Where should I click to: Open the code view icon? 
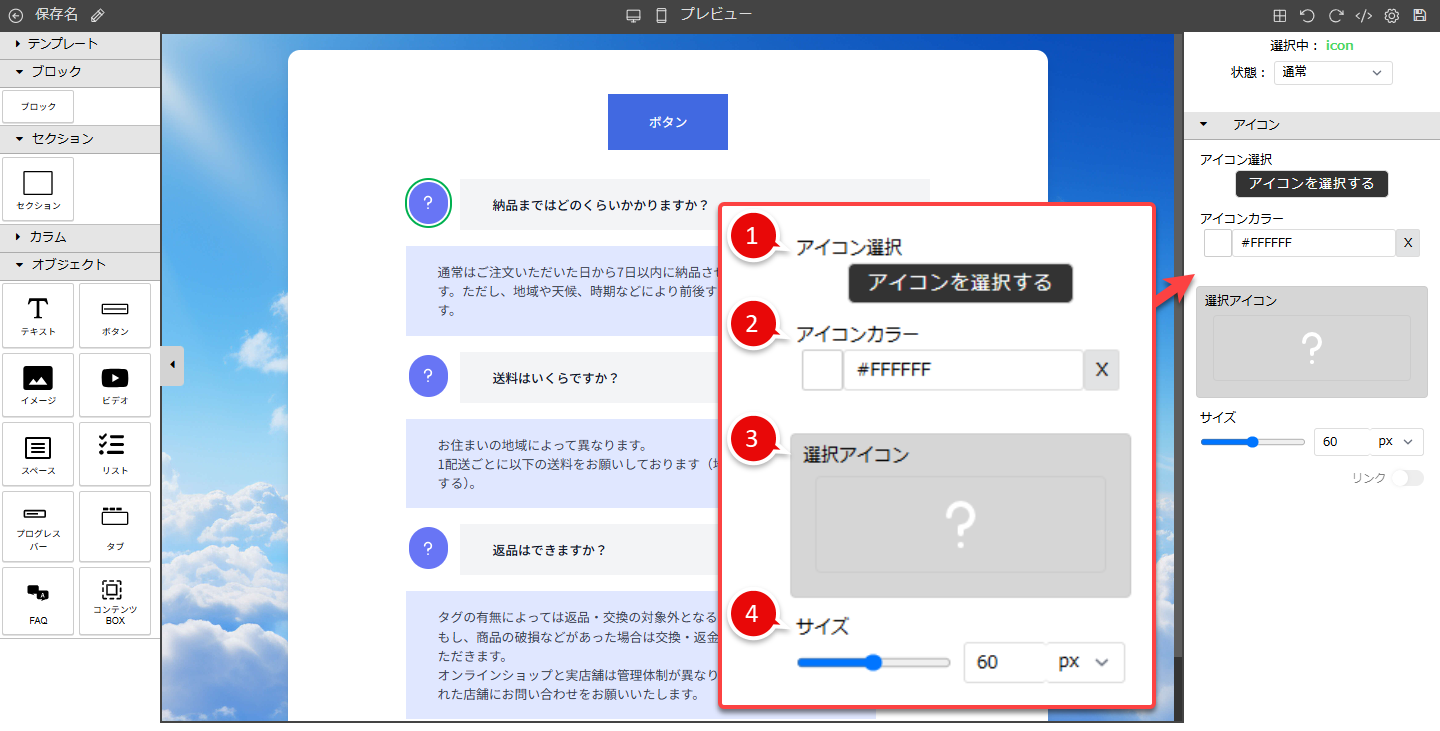click(1363, 16)
